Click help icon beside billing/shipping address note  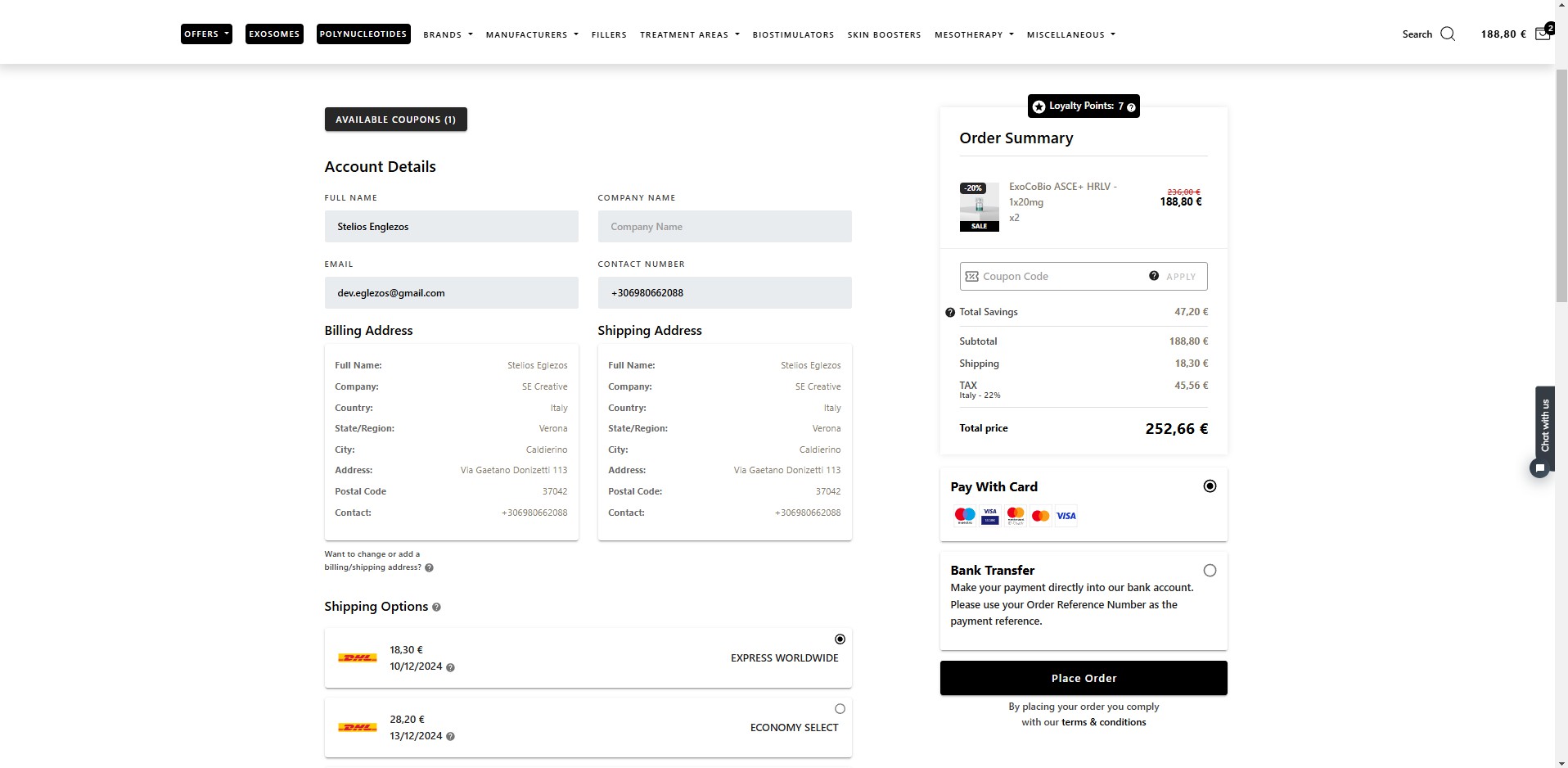coord(429,567)
